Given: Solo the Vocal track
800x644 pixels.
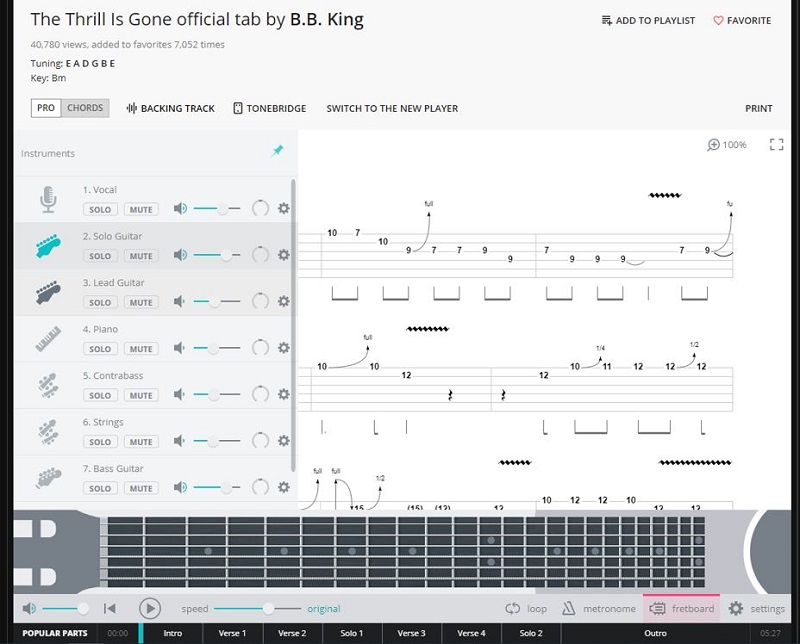Looking at the screenshot, I should [100, 209].
